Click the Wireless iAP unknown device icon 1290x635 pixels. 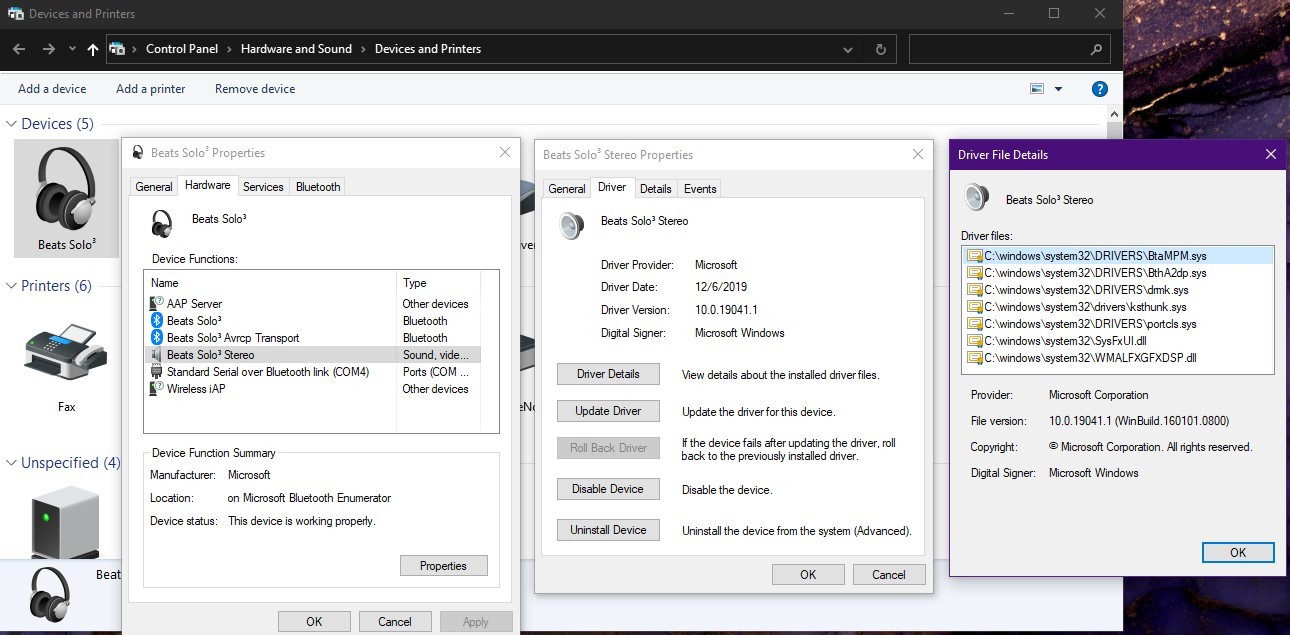click(x=156, y=389)
